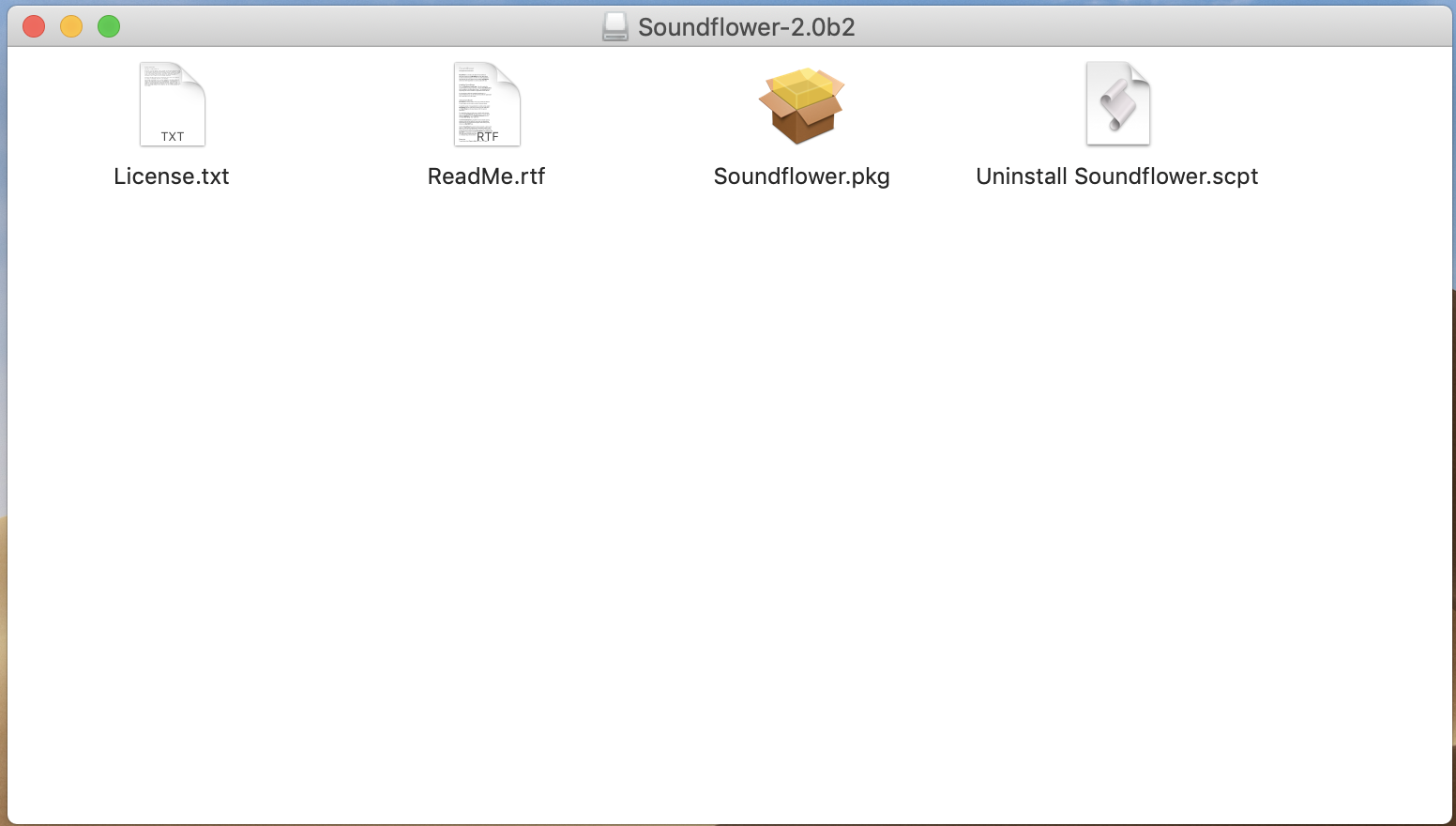Open the ReadMe.rtf rich text file
The height and width of the screenshot is (826, 1456).
tap(487, 104)
